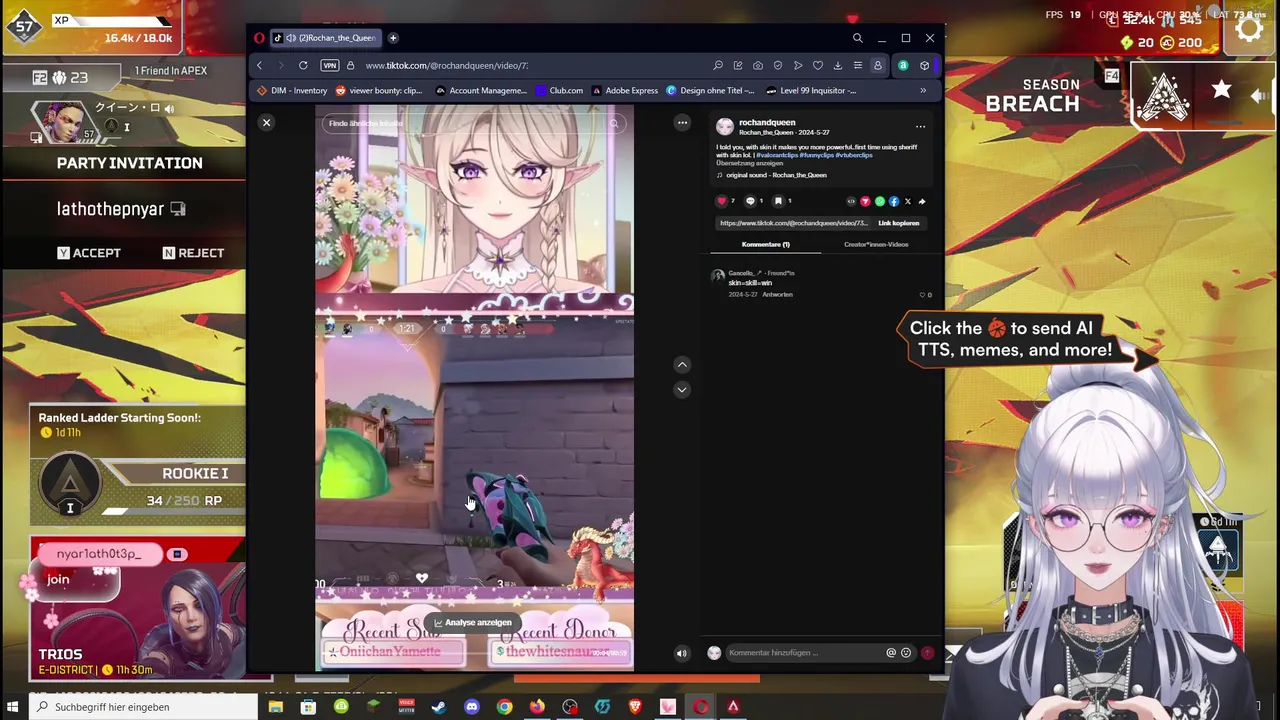Open the 'Adobe Express' bookmark
The image size is (1280, 720).
coord(625,90)
